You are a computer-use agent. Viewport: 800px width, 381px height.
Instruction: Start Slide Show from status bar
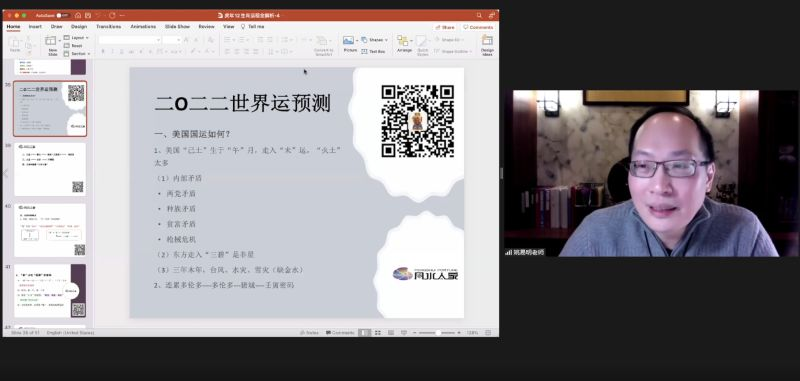(404, 333)
